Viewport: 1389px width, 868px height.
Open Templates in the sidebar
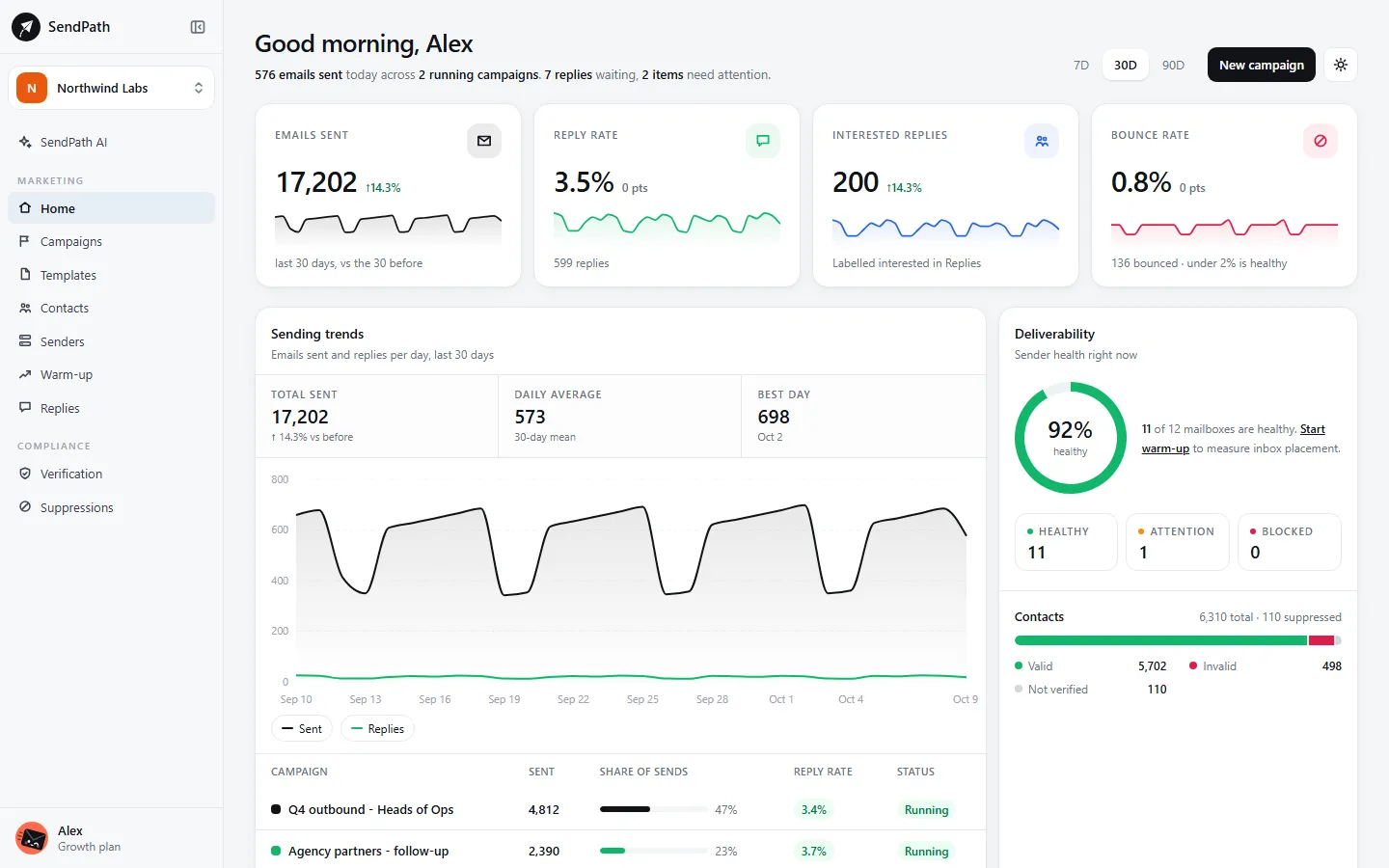(111, 275)
